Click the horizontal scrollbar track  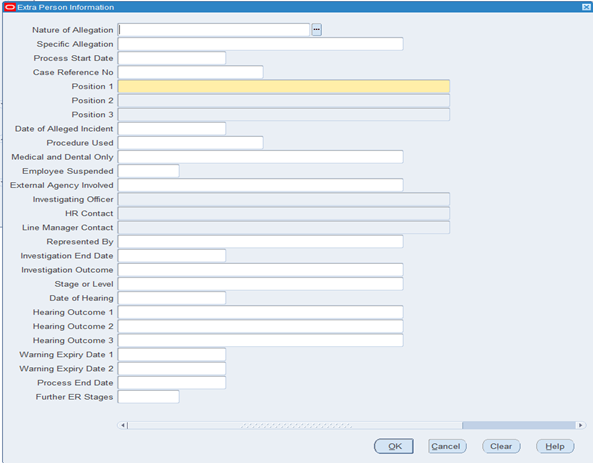(x=295, y=425)
